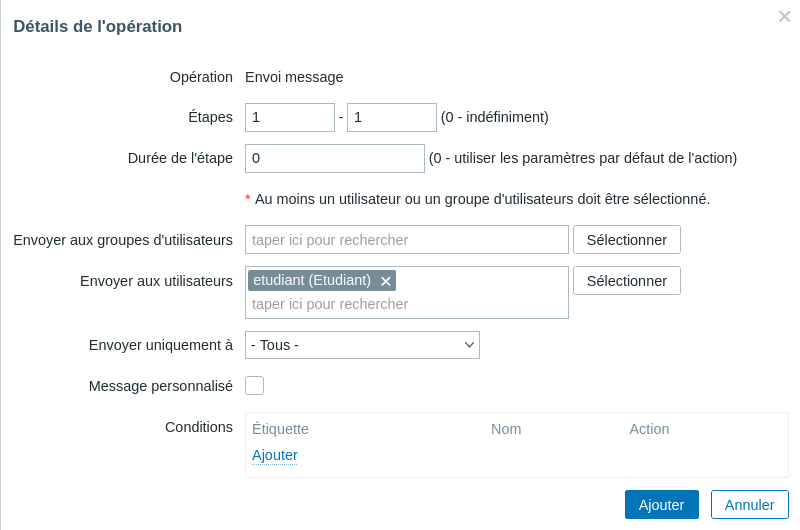Viewport: 800px width, 530px height.
Task: Open the Envoyer uniquement à dropdown
Action: coord(362,345)
